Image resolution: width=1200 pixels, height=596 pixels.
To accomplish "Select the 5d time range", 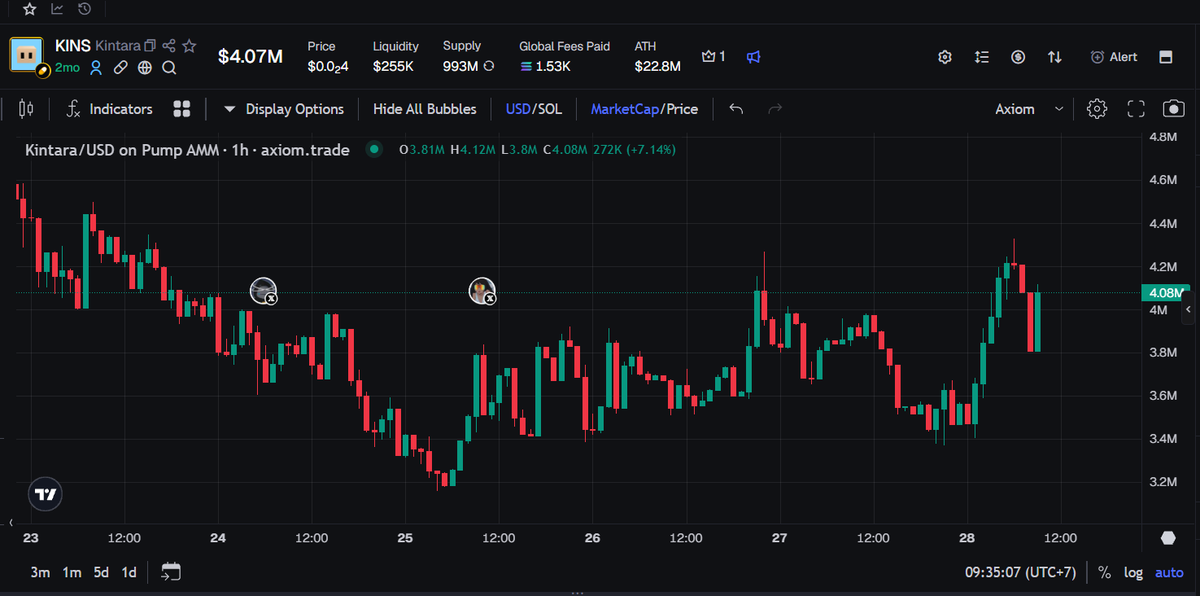I will (101, 572).
